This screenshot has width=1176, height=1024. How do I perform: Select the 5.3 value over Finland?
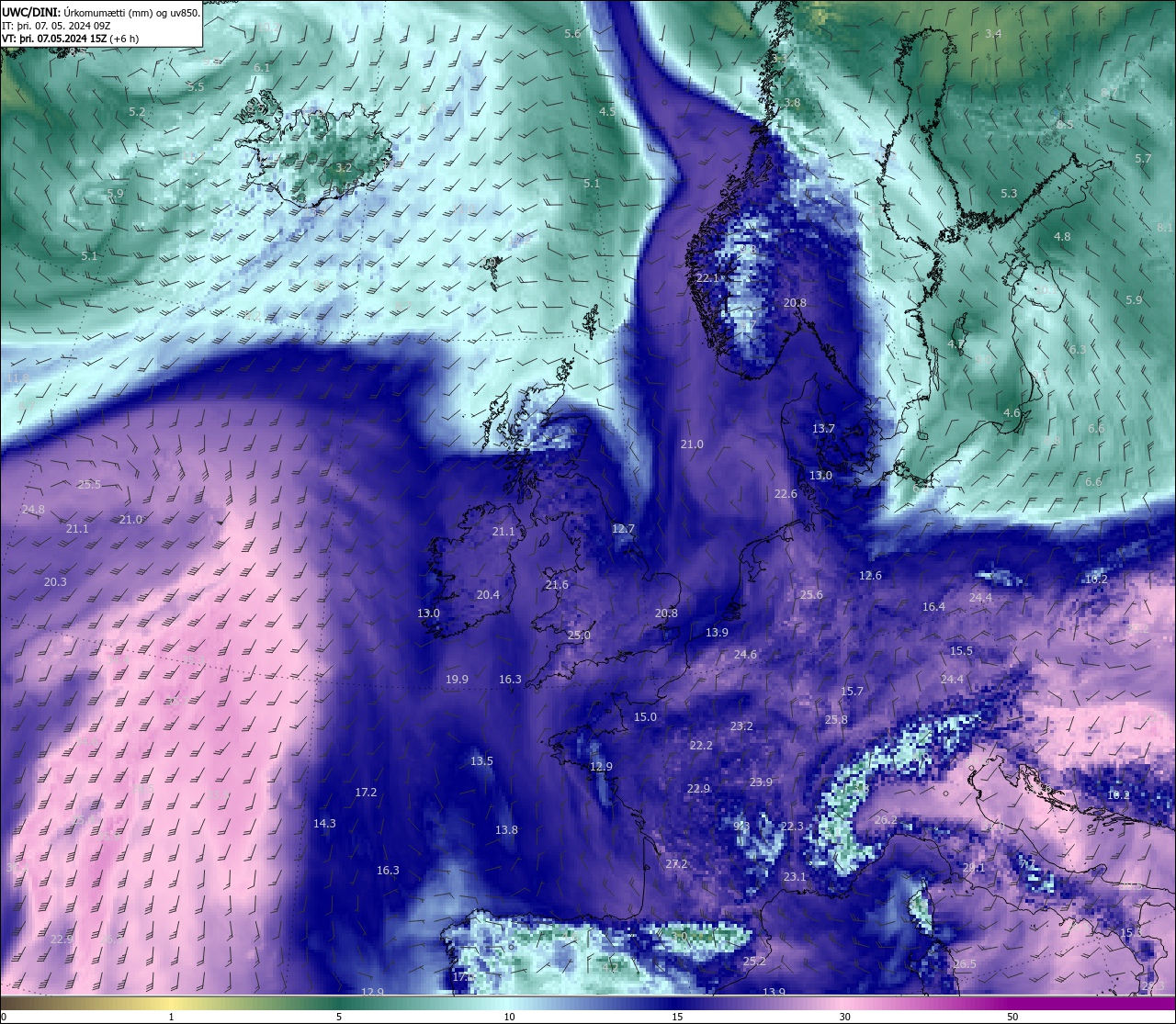(1009, 194)
